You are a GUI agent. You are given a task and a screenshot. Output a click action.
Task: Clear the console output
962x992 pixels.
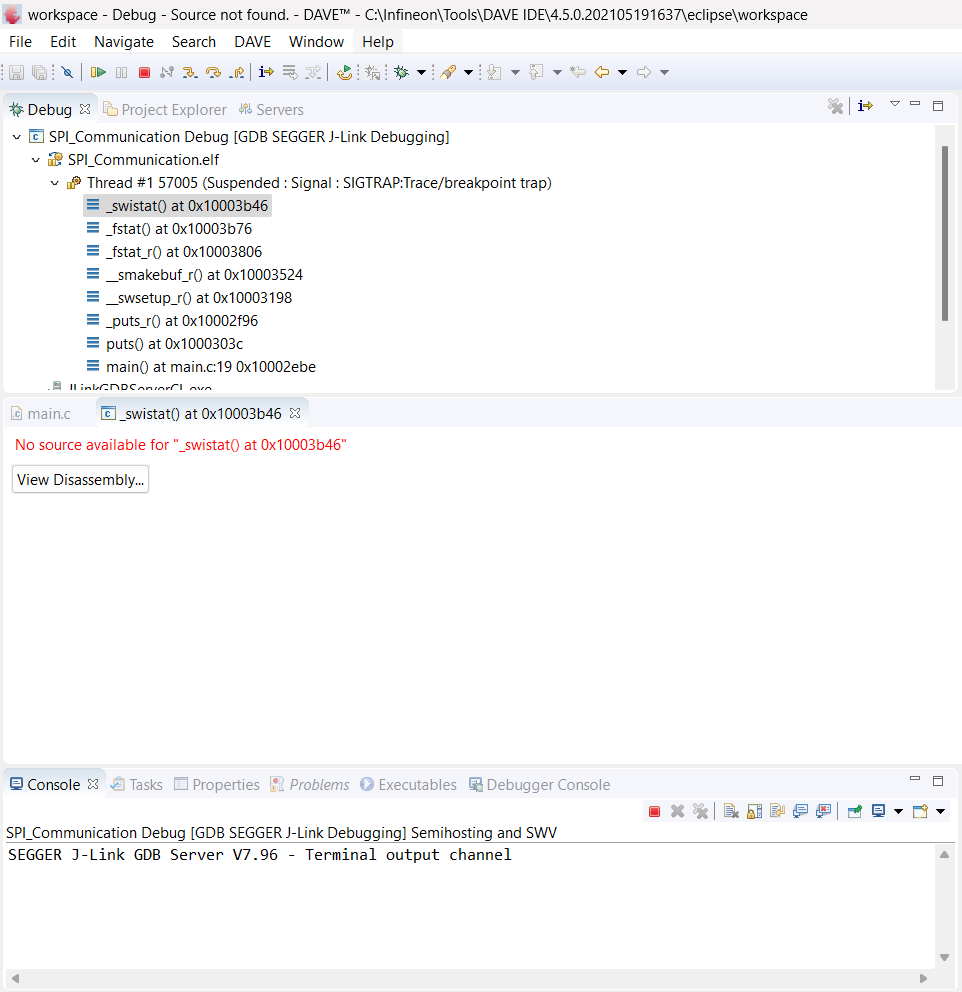click(x=731, y=811)
